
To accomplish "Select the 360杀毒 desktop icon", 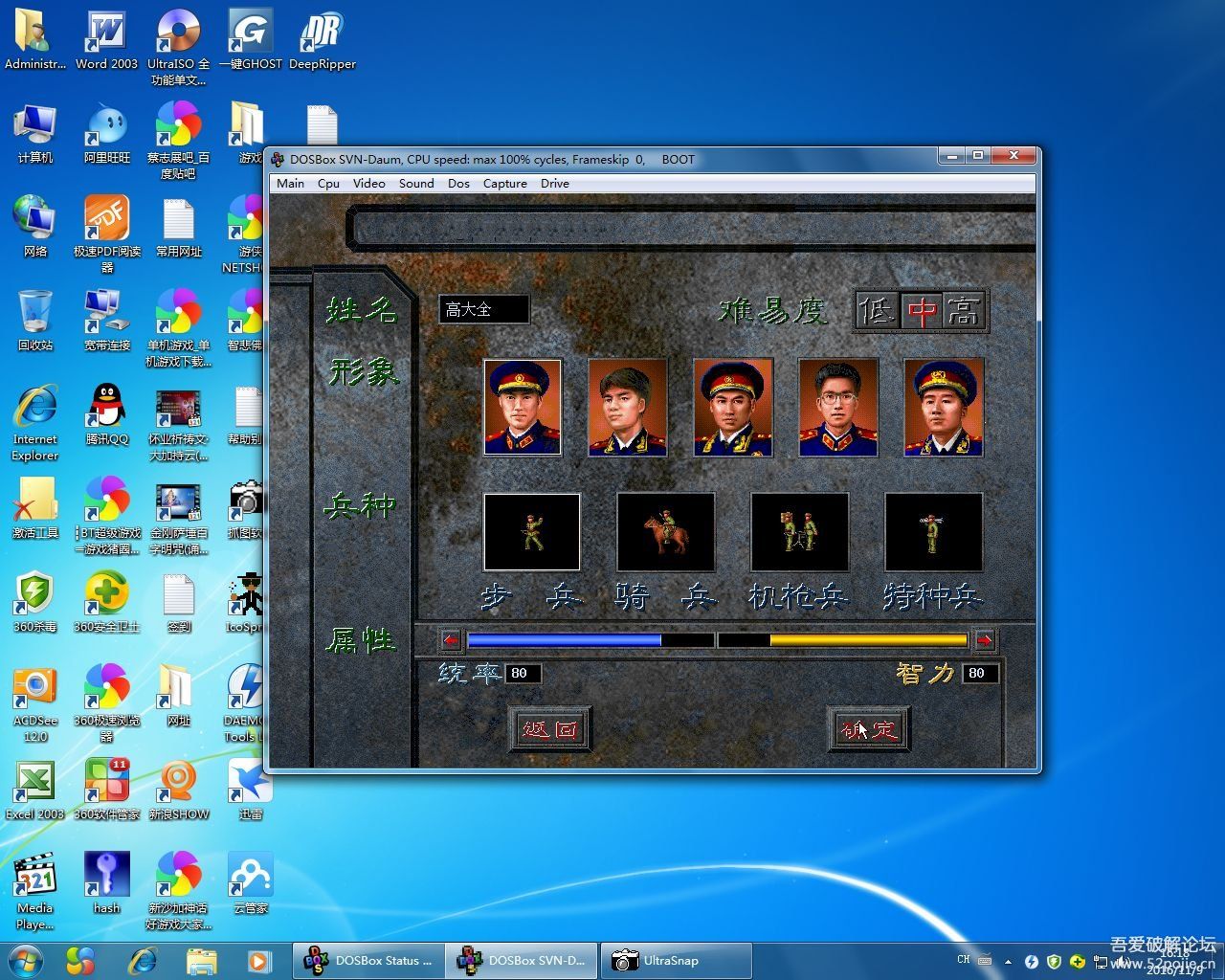I will pyautogui.click(x=35, y=603).
